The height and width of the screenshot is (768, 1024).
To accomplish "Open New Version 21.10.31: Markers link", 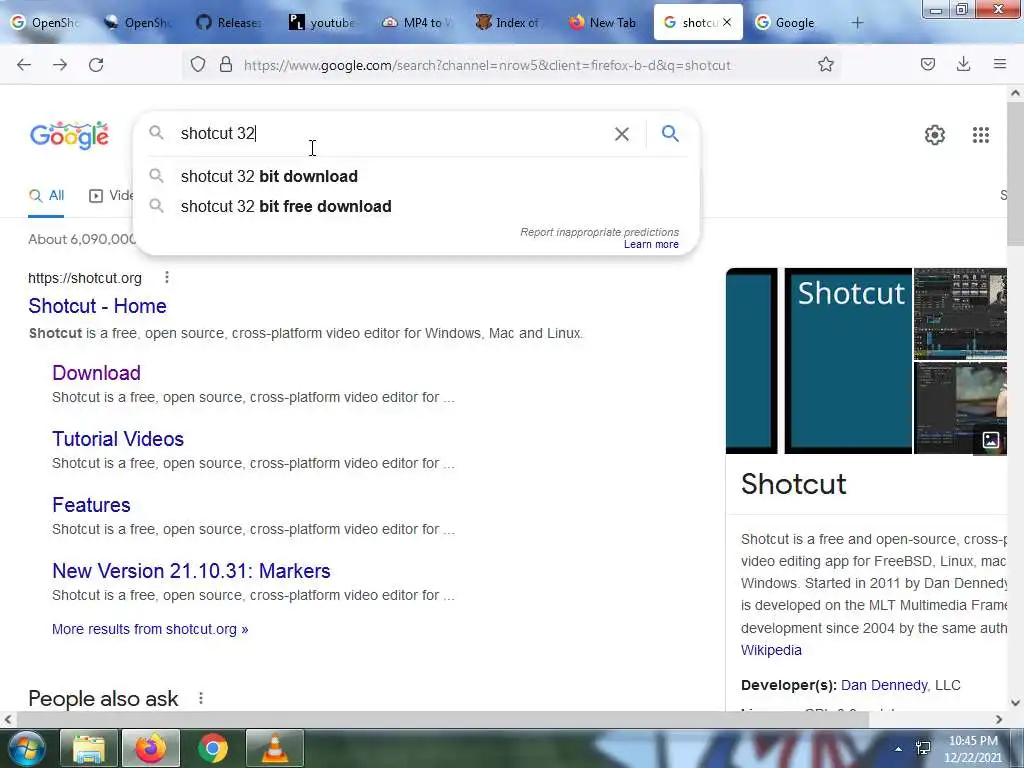I will [191, 571].
